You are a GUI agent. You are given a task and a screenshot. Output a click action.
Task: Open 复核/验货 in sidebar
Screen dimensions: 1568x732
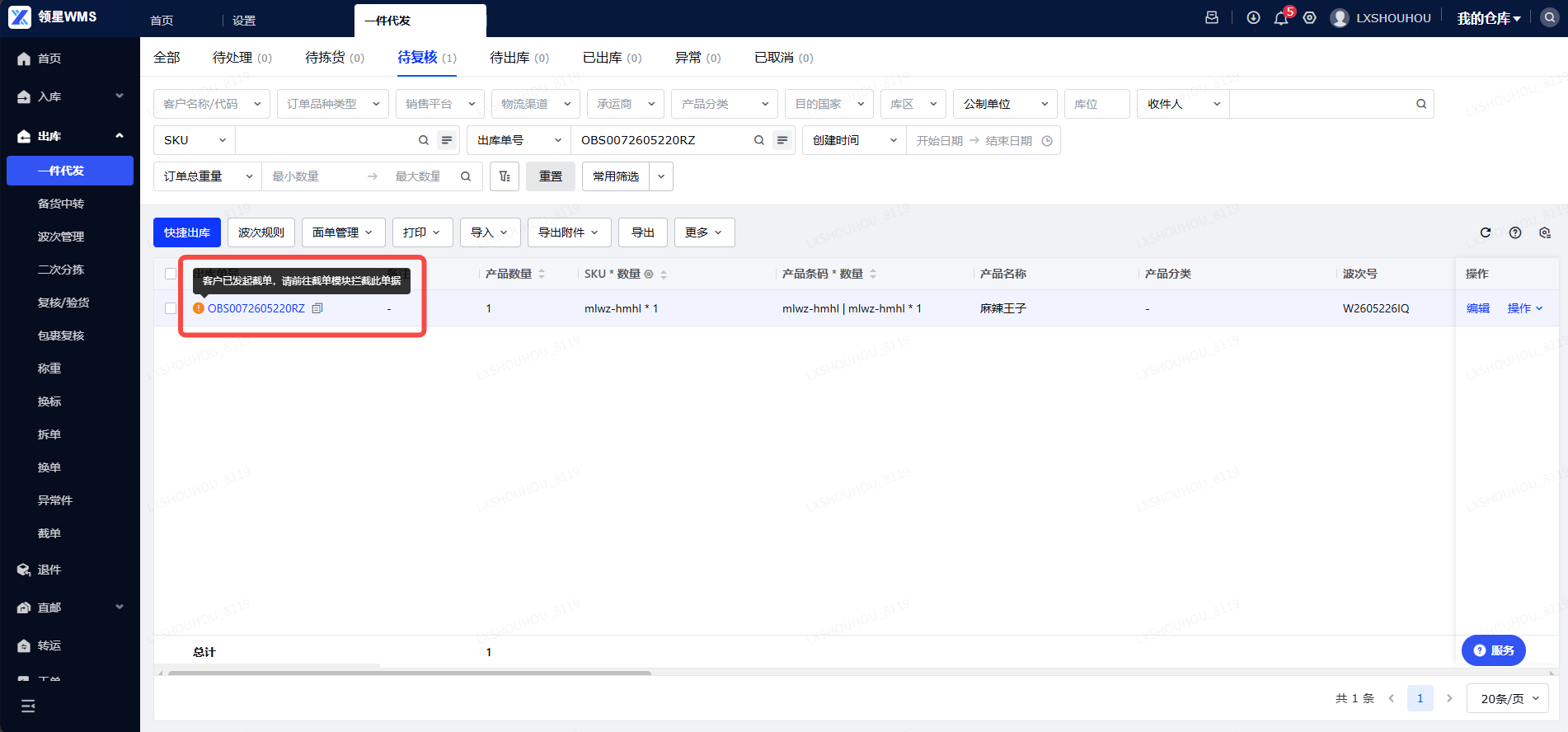click(63, 303)
